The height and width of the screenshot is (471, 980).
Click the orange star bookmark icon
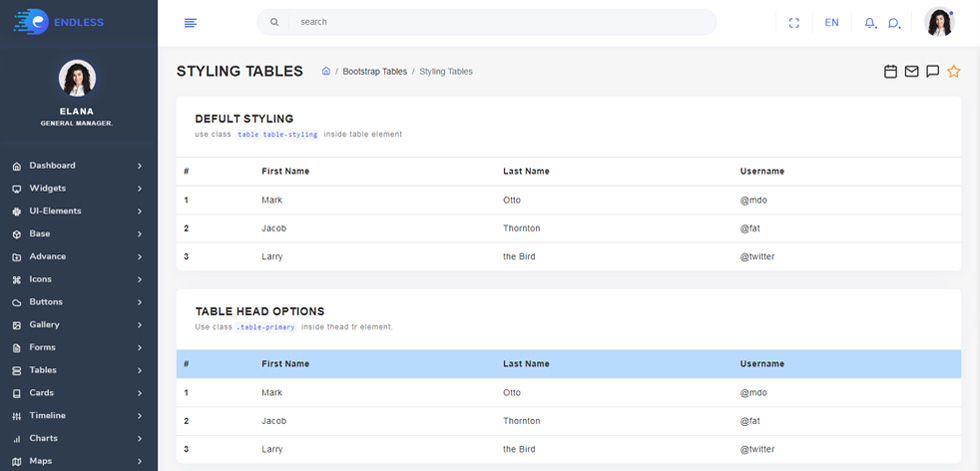point(953,72)
